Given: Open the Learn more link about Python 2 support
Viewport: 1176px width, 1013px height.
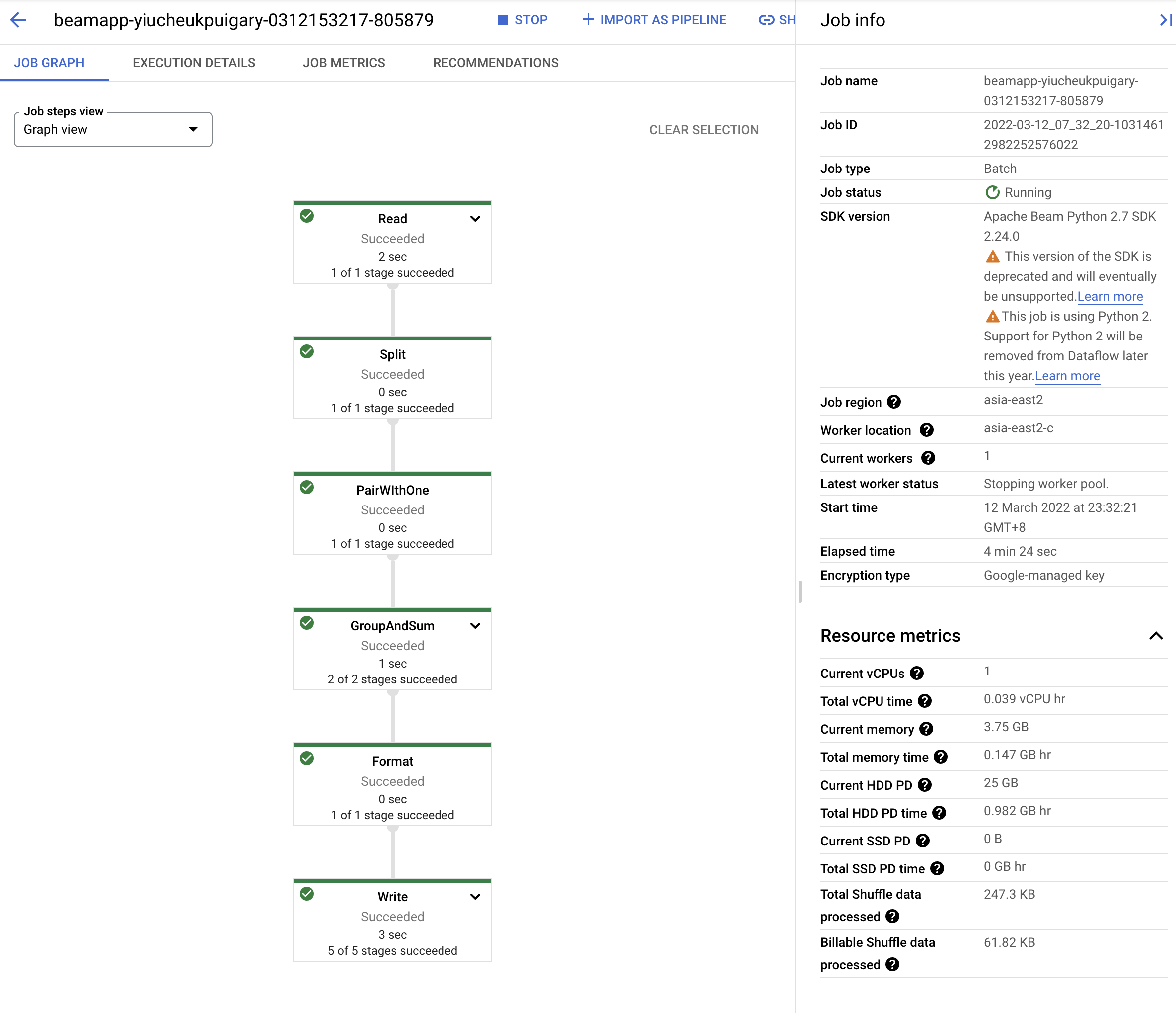Looking at the screenshot, I should [1067, 375].
